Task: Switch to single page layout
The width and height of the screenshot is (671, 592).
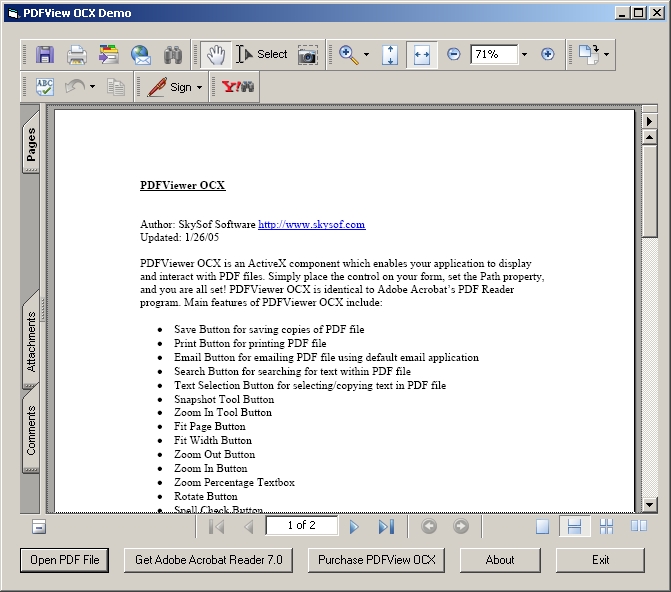Action: point(542,526)
